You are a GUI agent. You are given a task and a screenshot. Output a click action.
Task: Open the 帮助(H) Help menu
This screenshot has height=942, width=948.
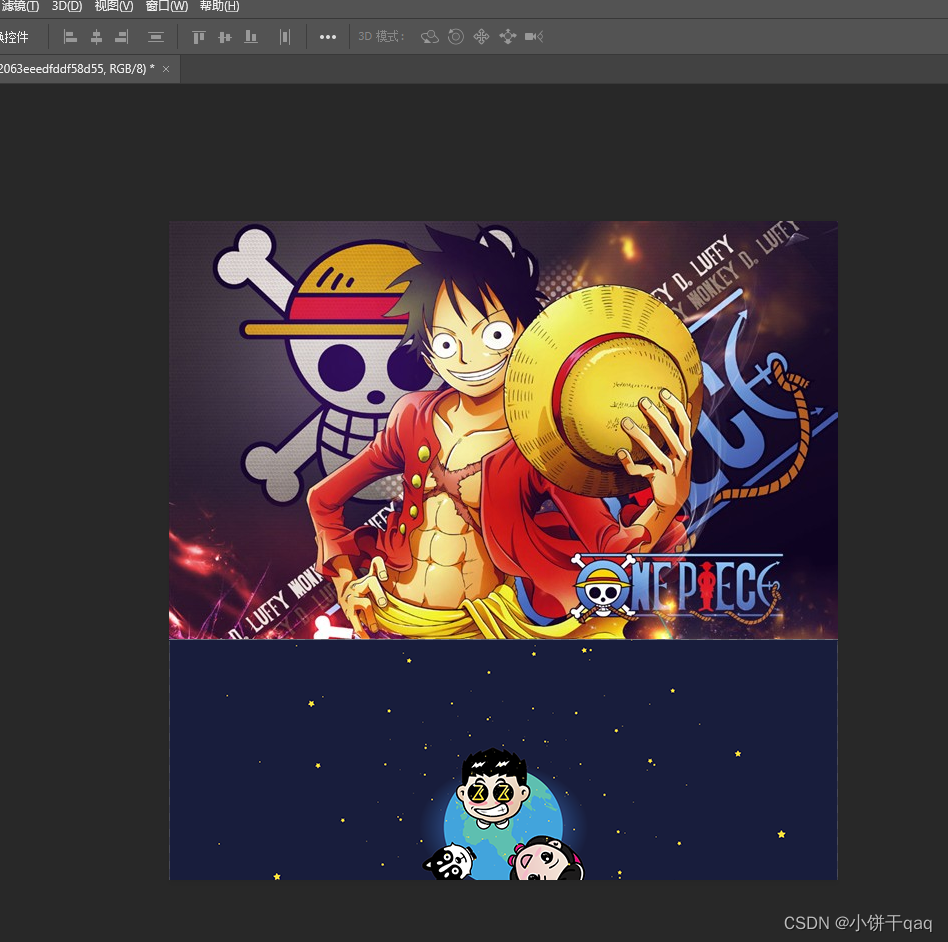click(219, 6)
